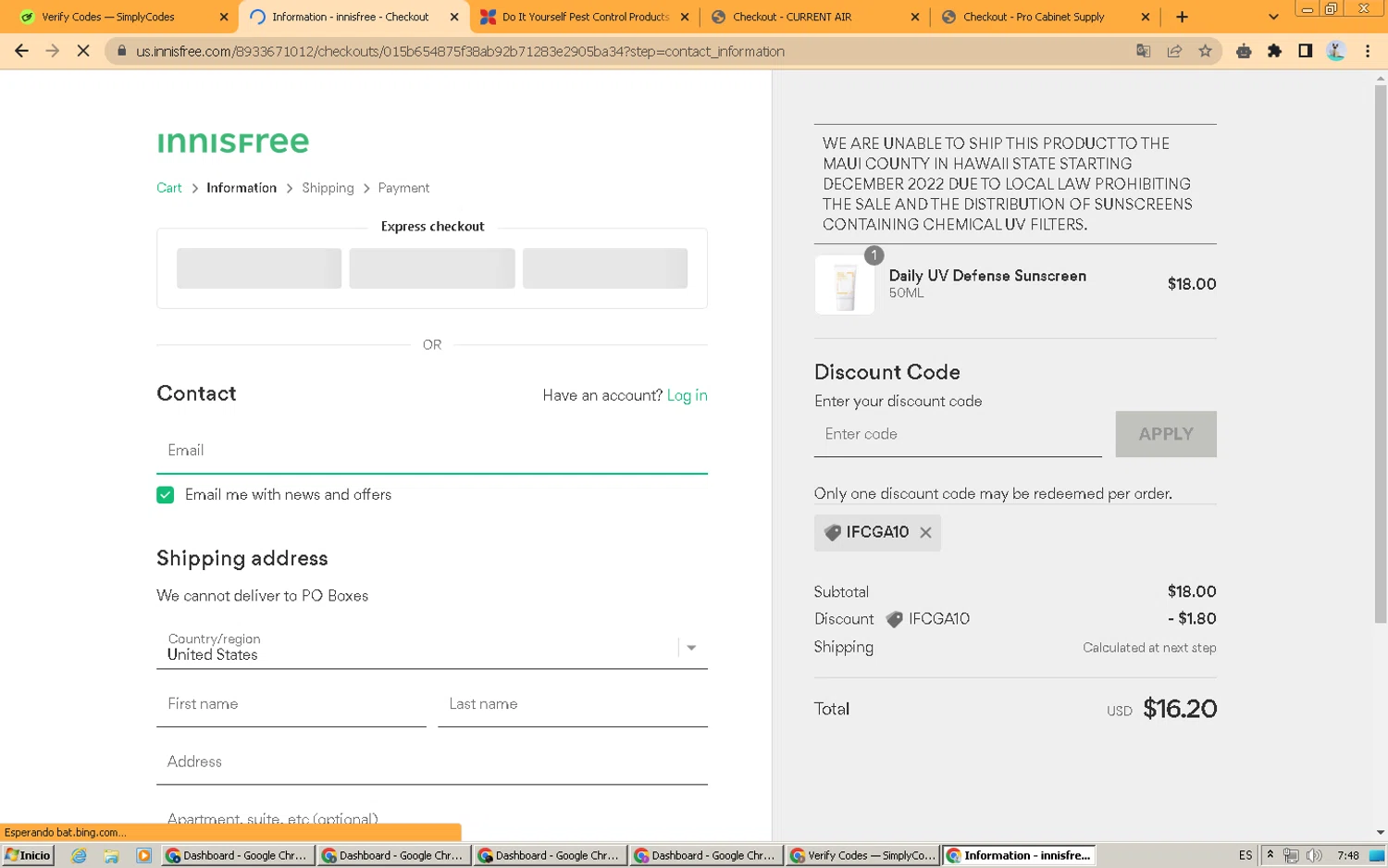The image size is (1388, 868).
Task: Open the Chrome three-dot menu
Action: pos(1368,51)
